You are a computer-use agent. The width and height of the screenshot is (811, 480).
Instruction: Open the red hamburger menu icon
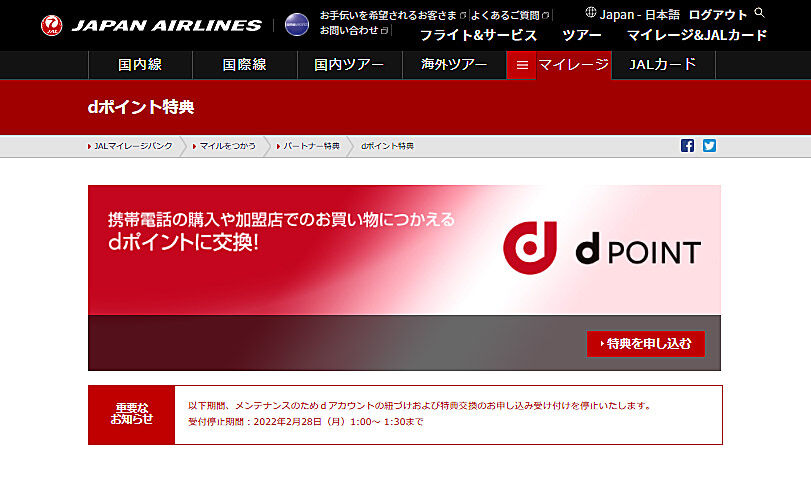tap(521, 66)
